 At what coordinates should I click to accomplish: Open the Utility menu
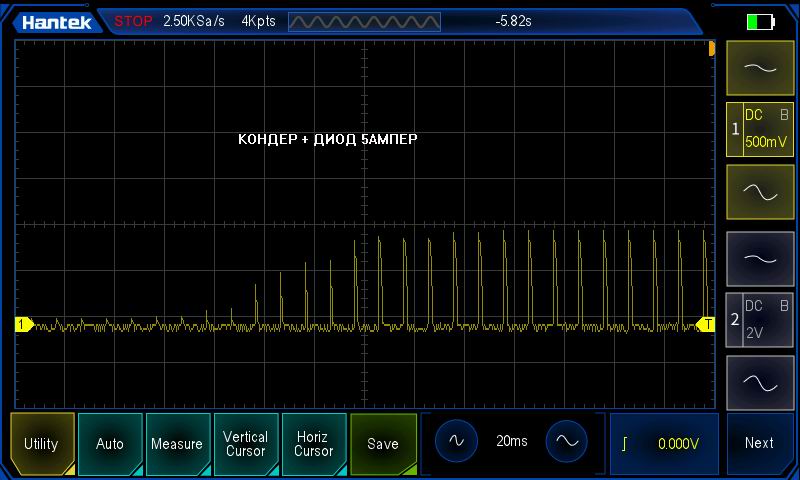(x=42, y=443)
